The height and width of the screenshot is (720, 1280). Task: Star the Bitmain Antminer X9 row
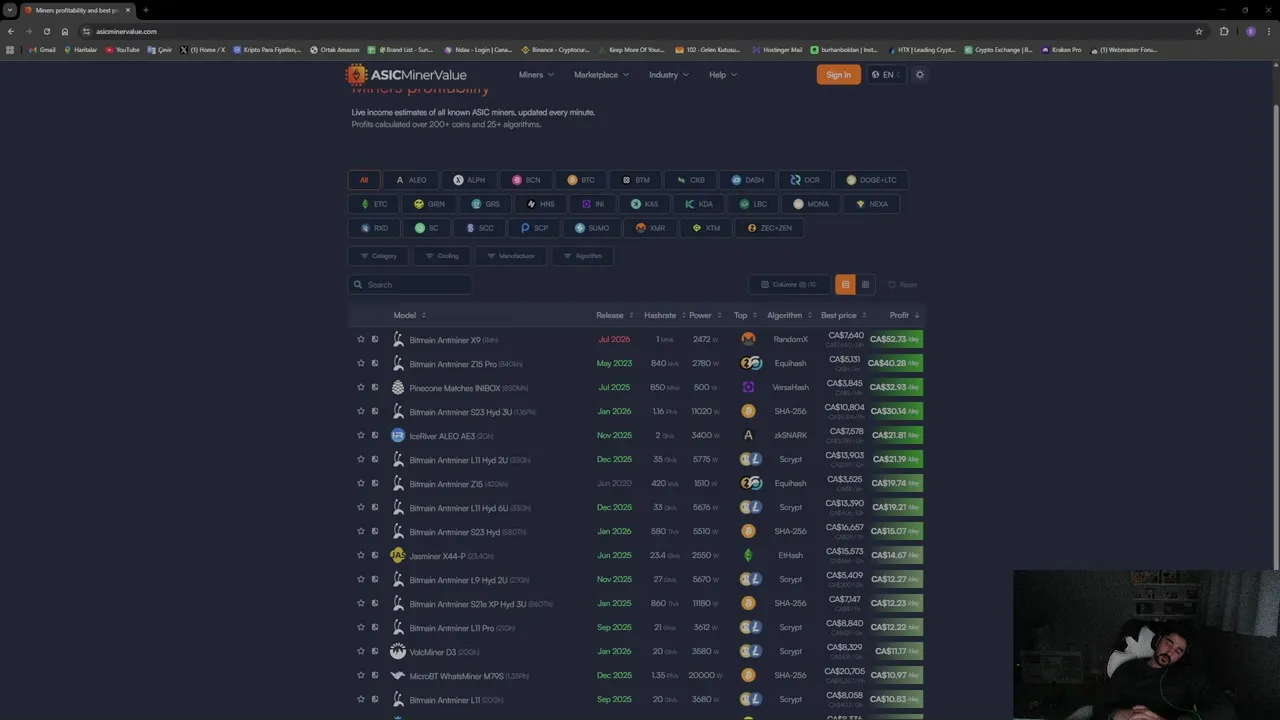click(x=361, y=339)
